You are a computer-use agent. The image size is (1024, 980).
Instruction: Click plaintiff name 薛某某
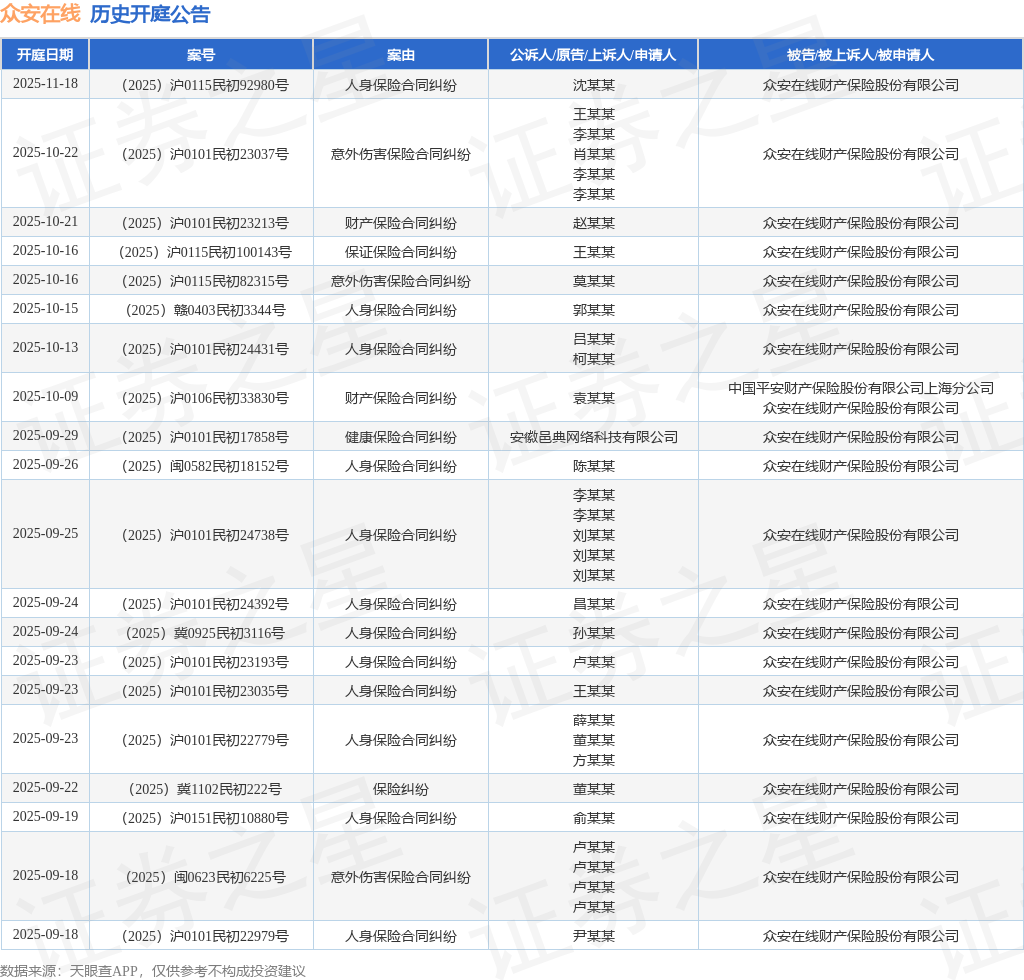click(x=594, y=720)
